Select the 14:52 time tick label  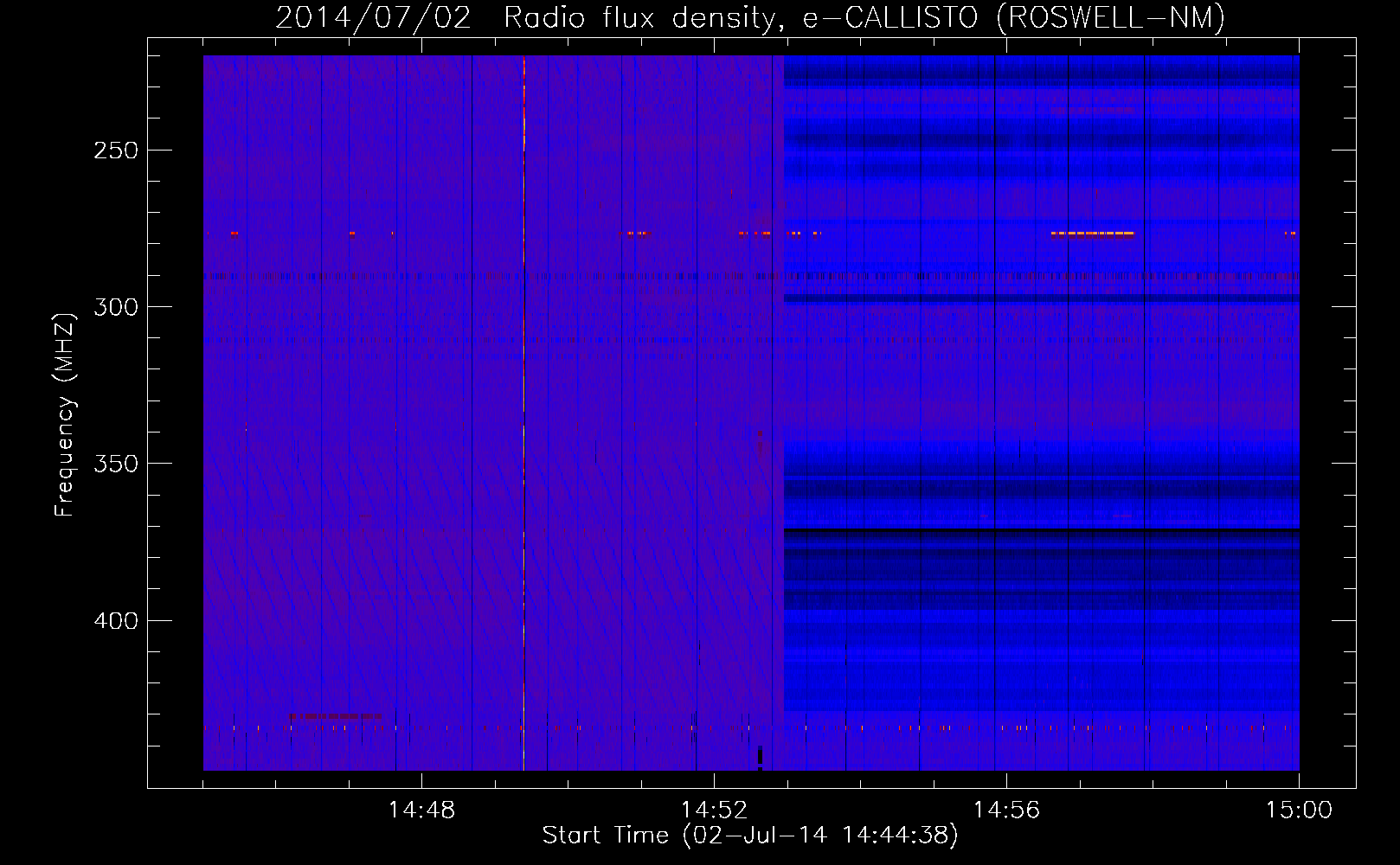pos(714,811)
